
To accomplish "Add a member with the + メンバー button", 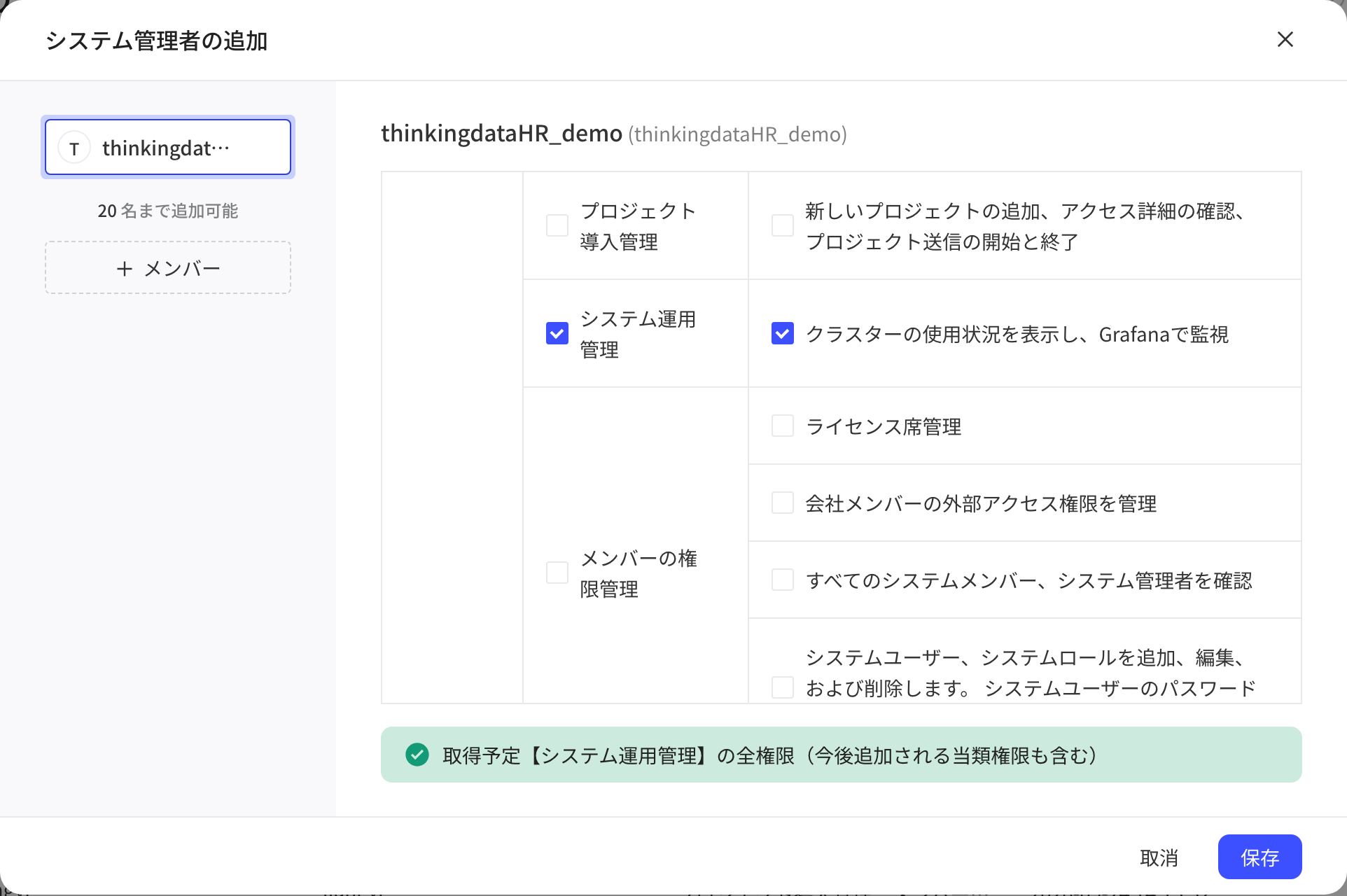I will (x=168, y=267).
